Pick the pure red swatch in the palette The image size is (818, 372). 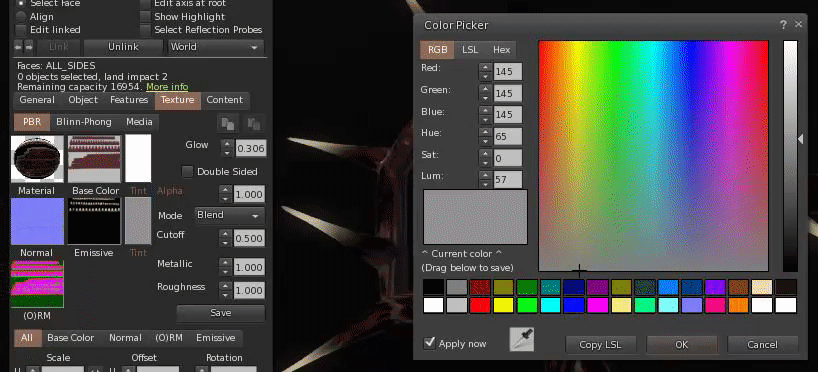tap(480, 305)
